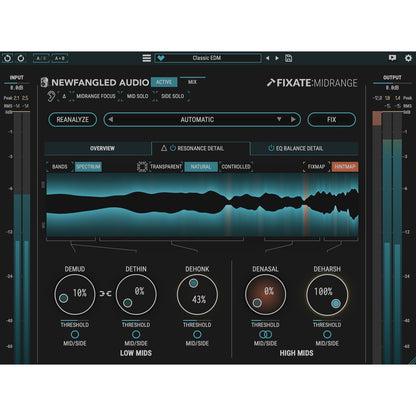
Task: Go to next preset arrow
Action: (x=277, y=58)
